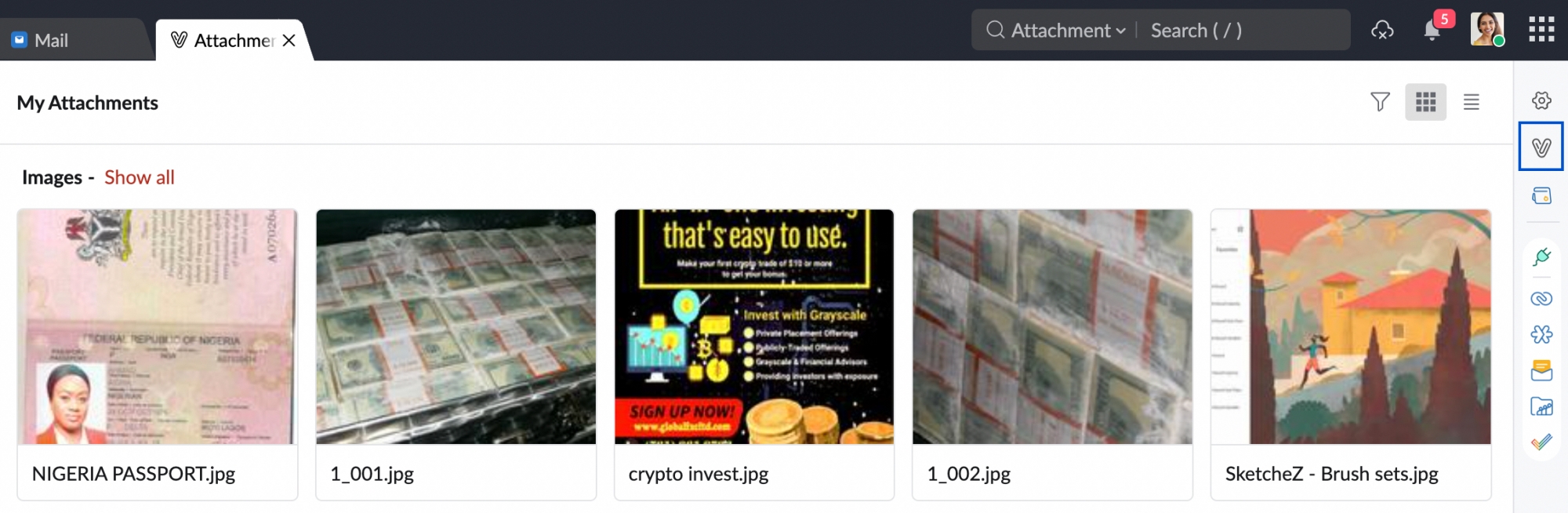Switch to the Mail tab
Image resolution: width=1568 pixels, height=513 pixels.
[41, 40]
